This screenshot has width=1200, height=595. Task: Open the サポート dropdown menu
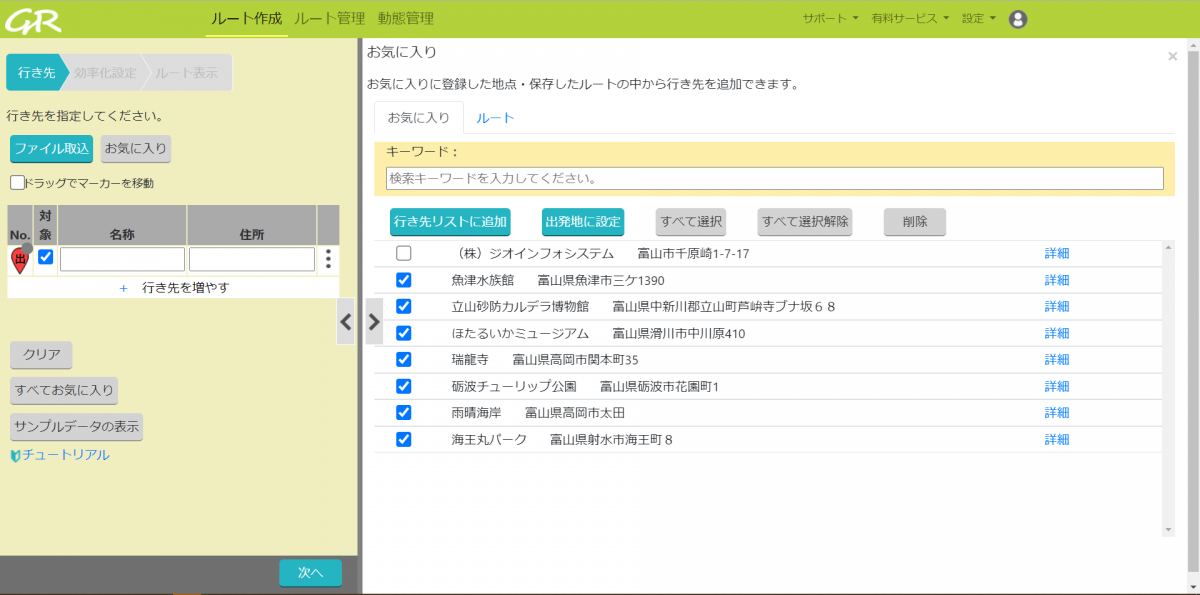[830, 19]
